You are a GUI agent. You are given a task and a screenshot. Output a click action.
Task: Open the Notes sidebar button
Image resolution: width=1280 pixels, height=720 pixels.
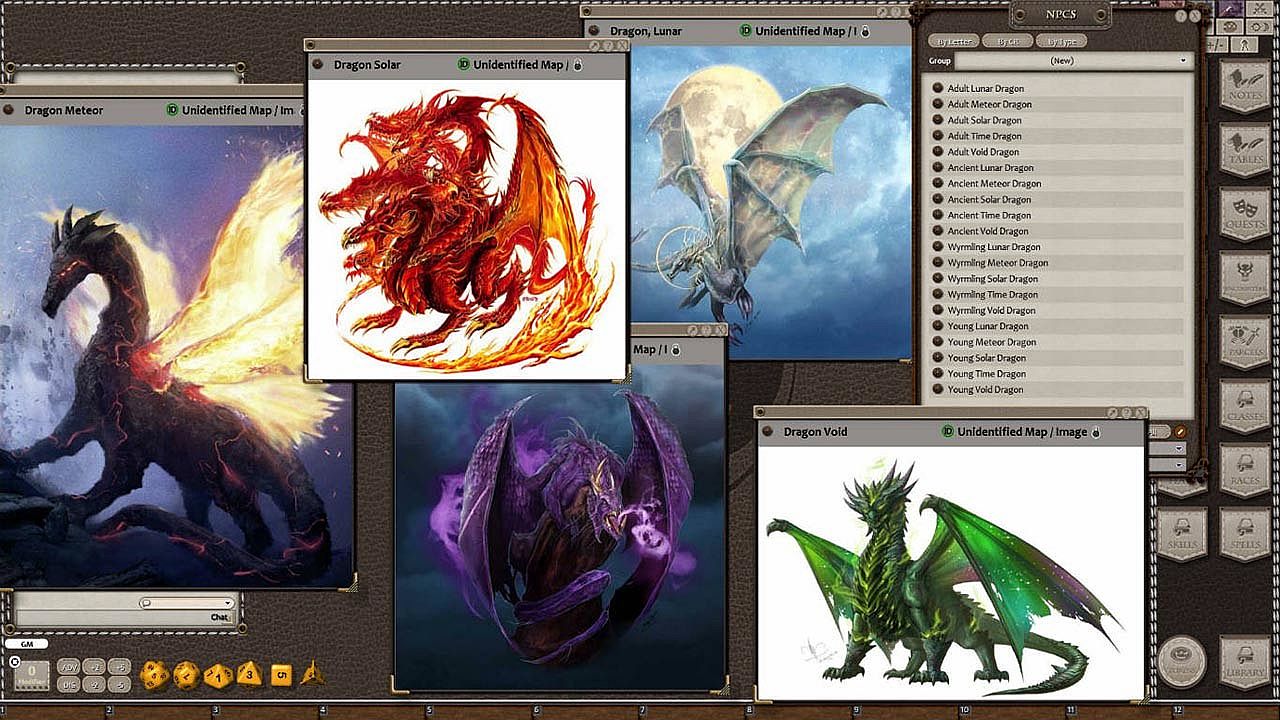[1244, 86]
